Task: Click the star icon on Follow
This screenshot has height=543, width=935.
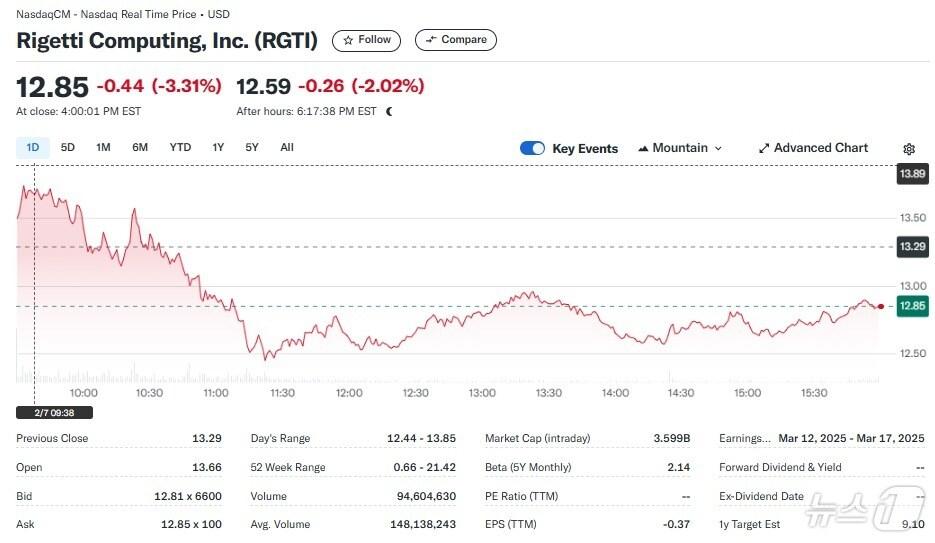Action: pyautogui.click(x=348, y=40)
